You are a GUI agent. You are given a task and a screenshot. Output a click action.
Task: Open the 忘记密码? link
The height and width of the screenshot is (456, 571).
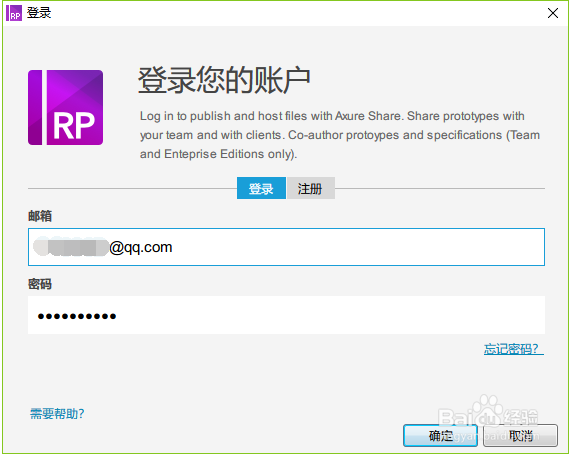(x=513, y=349)
